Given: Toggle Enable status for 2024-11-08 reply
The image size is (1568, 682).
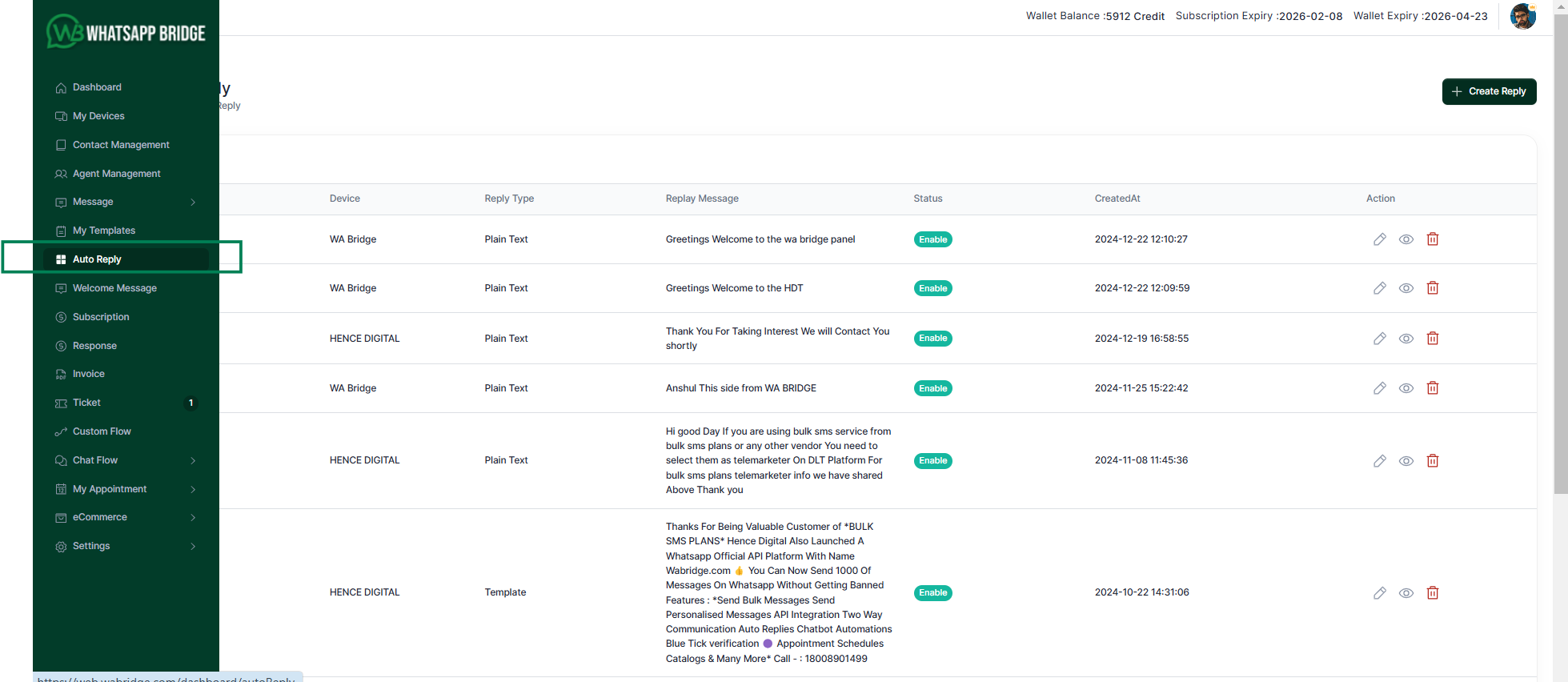Looking at the screenshot, I should [933, 461].
